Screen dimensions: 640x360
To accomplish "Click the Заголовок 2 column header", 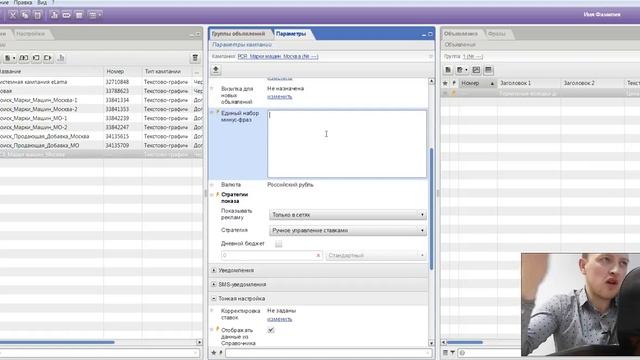I will point(592,83).
